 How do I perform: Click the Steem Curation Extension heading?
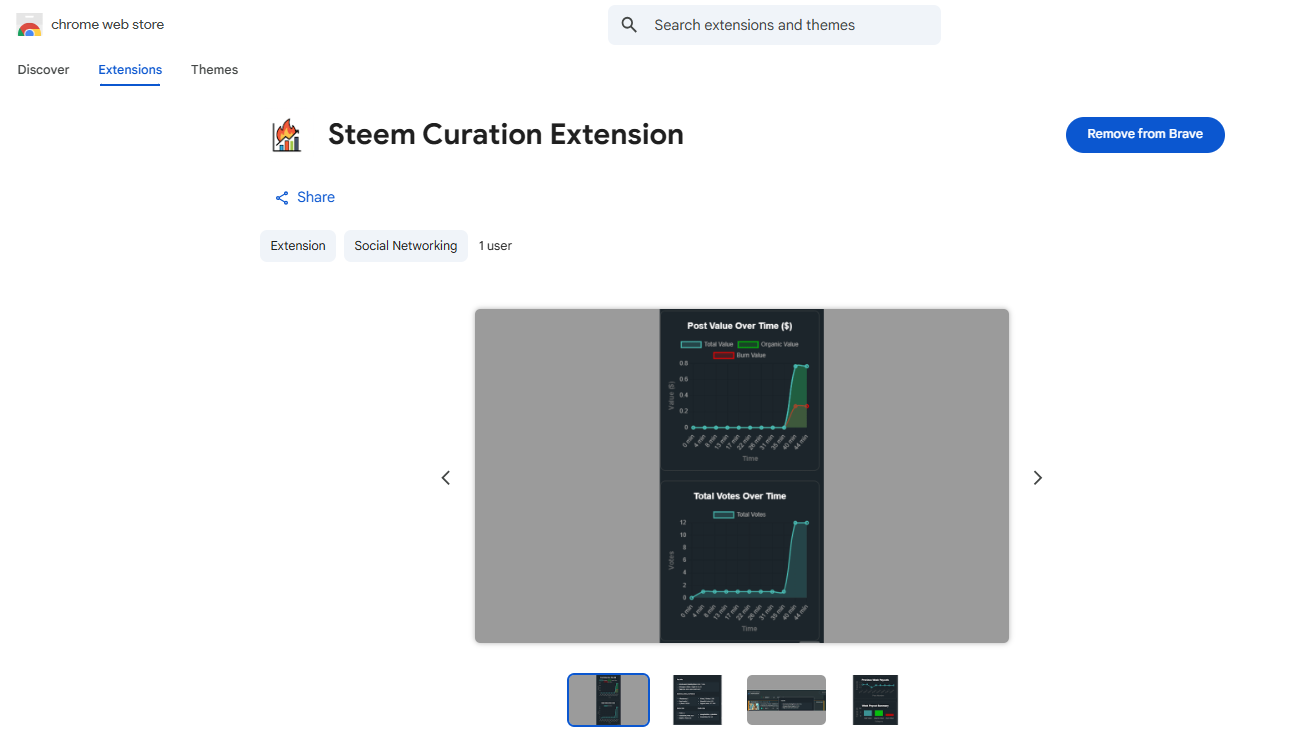tap(506, 135)
